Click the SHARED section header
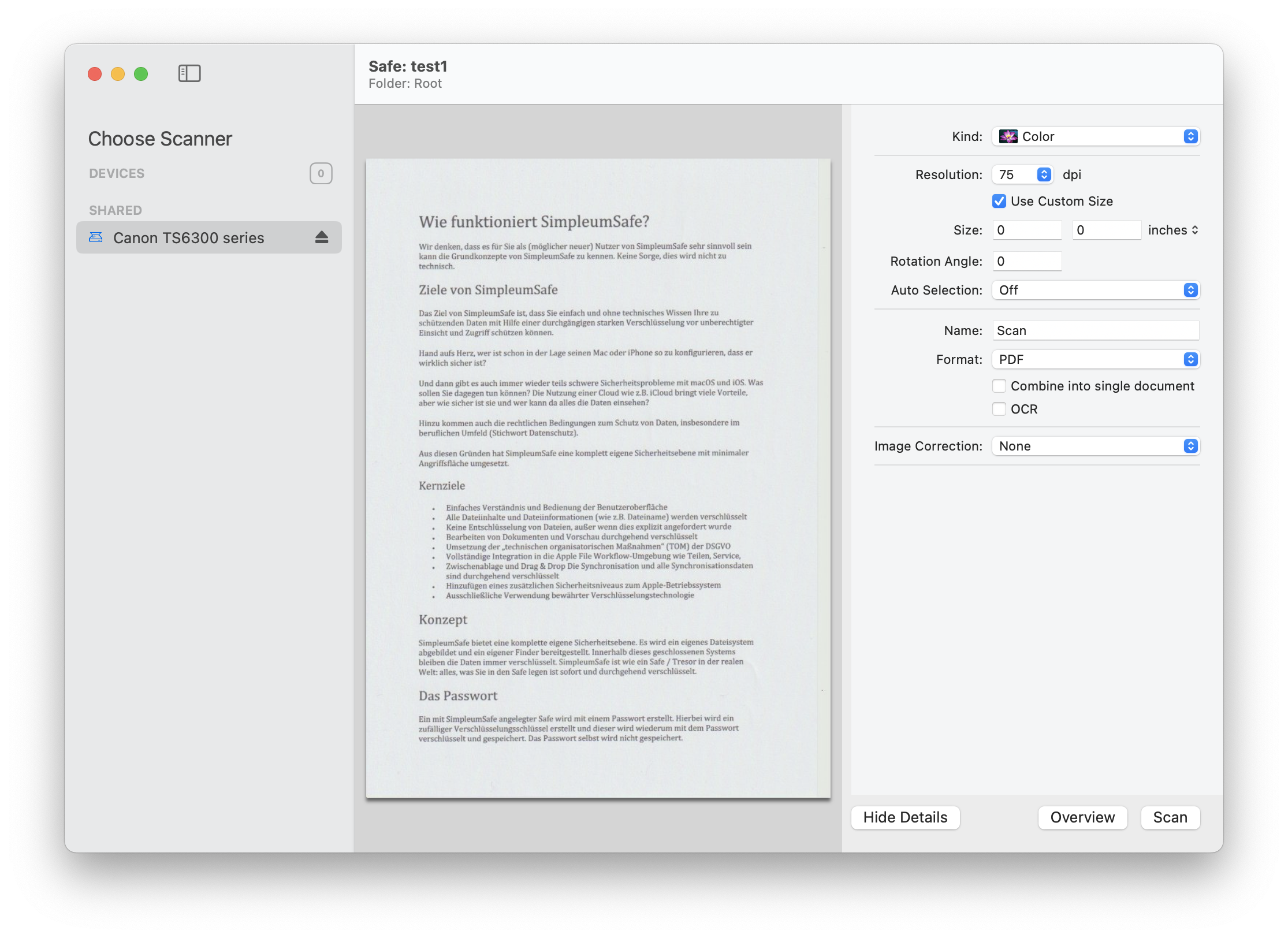The image size is (1288, 938). coord(116,210)
